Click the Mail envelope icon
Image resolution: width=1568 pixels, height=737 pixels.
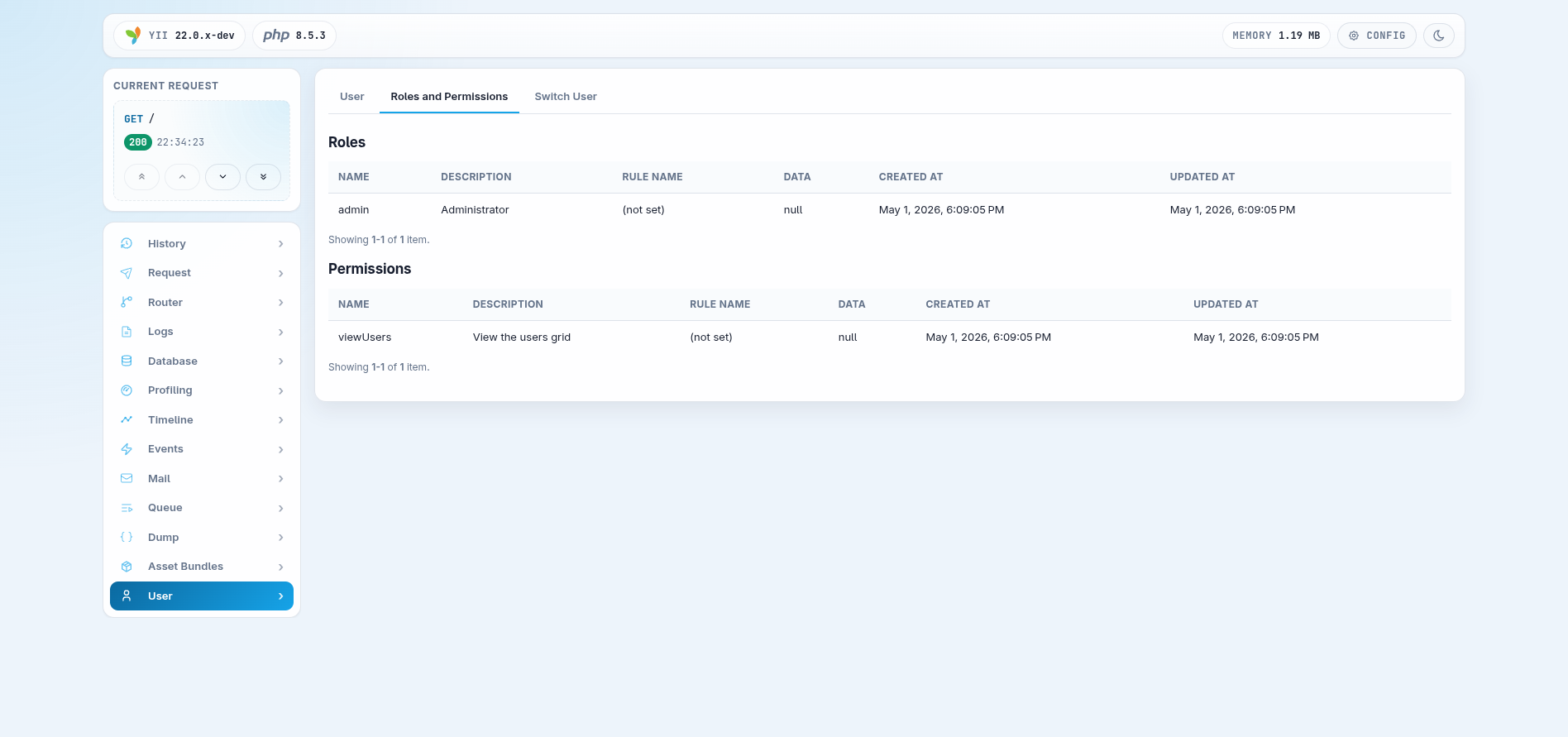(127, 478)
